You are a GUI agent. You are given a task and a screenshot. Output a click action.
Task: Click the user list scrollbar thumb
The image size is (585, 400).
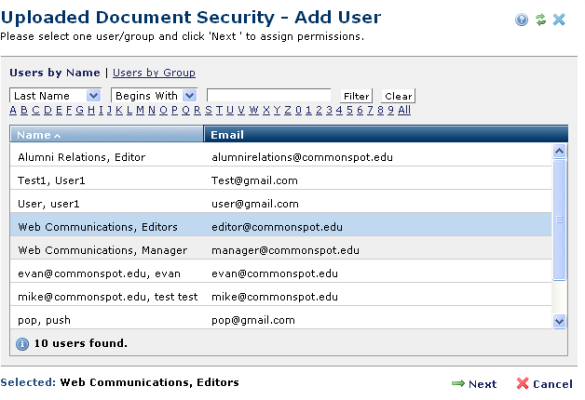(x=559, y=220)
